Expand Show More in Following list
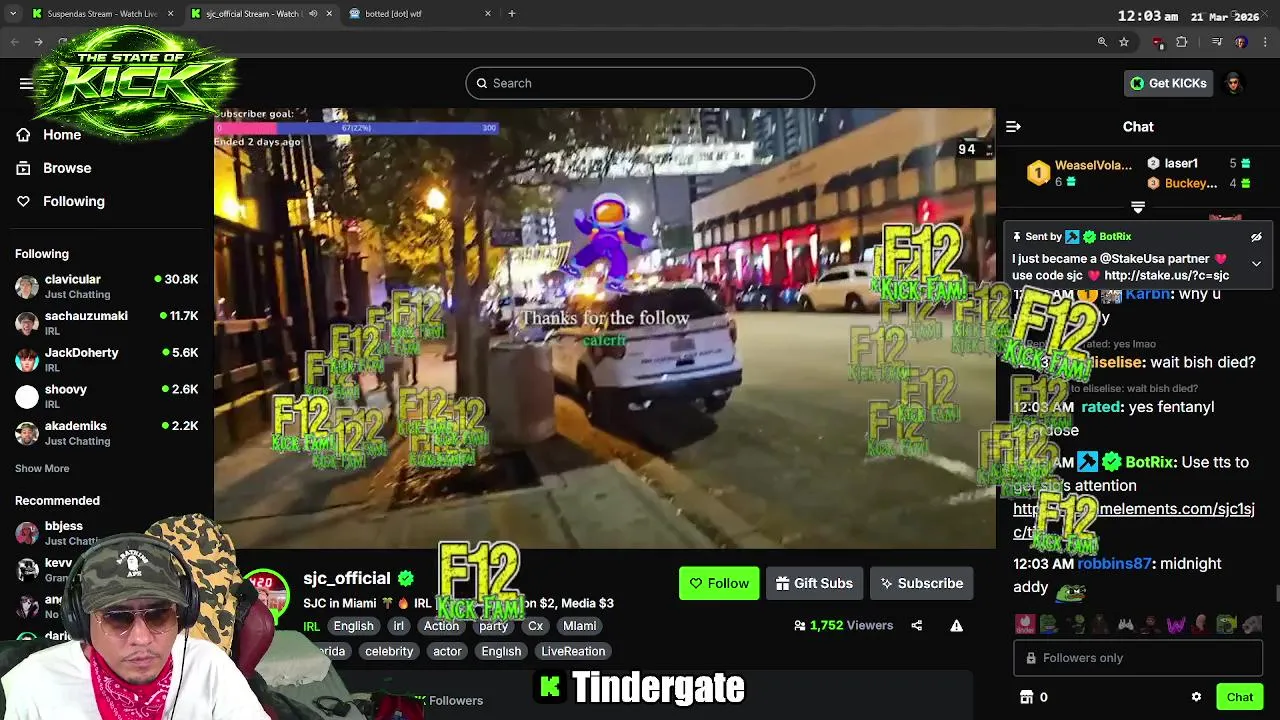 tap(42, 468)
